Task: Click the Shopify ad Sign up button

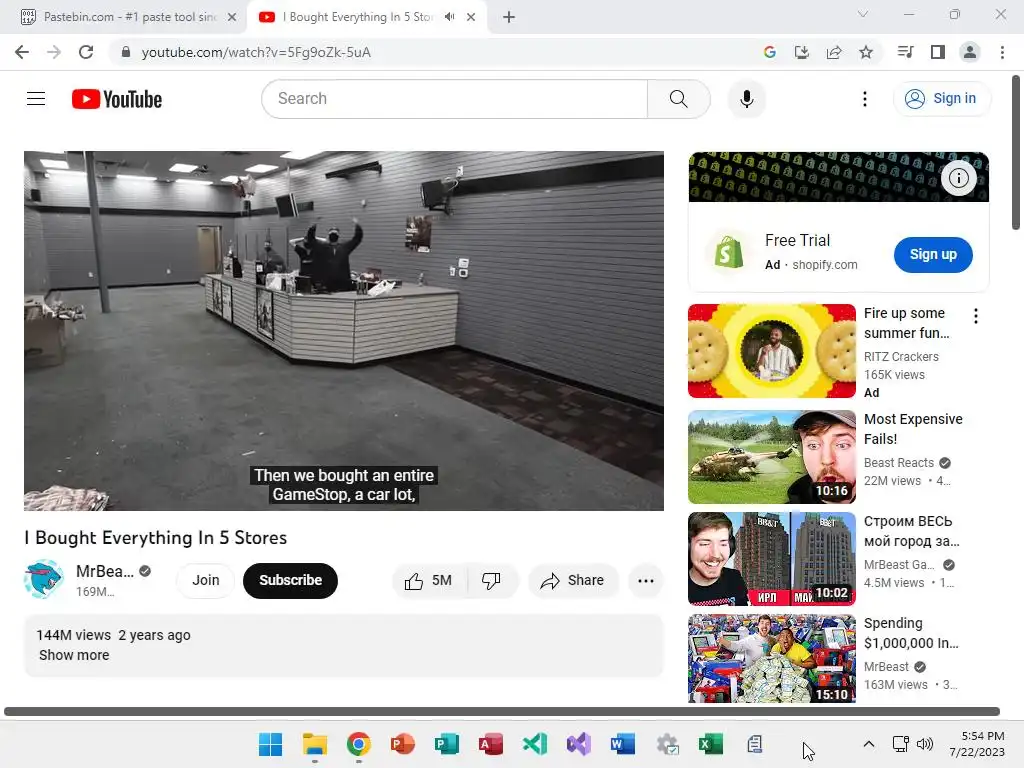Action: (x=933, y=255)
